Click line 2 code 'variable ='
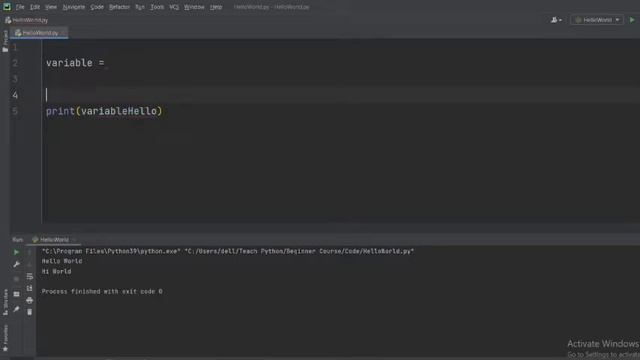 click(x=75, y=63)
